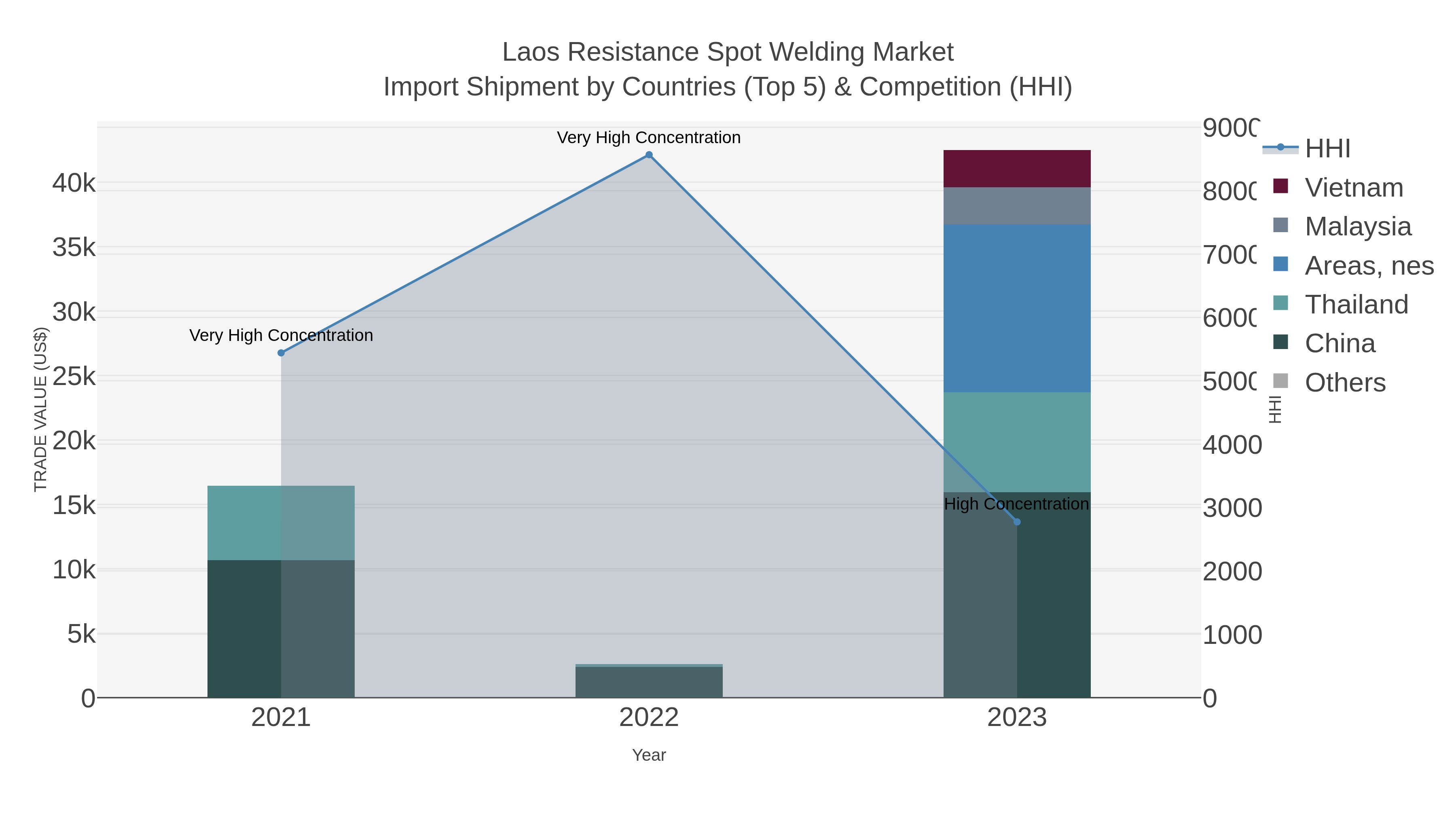The width and height of the screenshot is (1456, 819).
Task: Click the small 2022 China bar
Action: coord(649,682)
